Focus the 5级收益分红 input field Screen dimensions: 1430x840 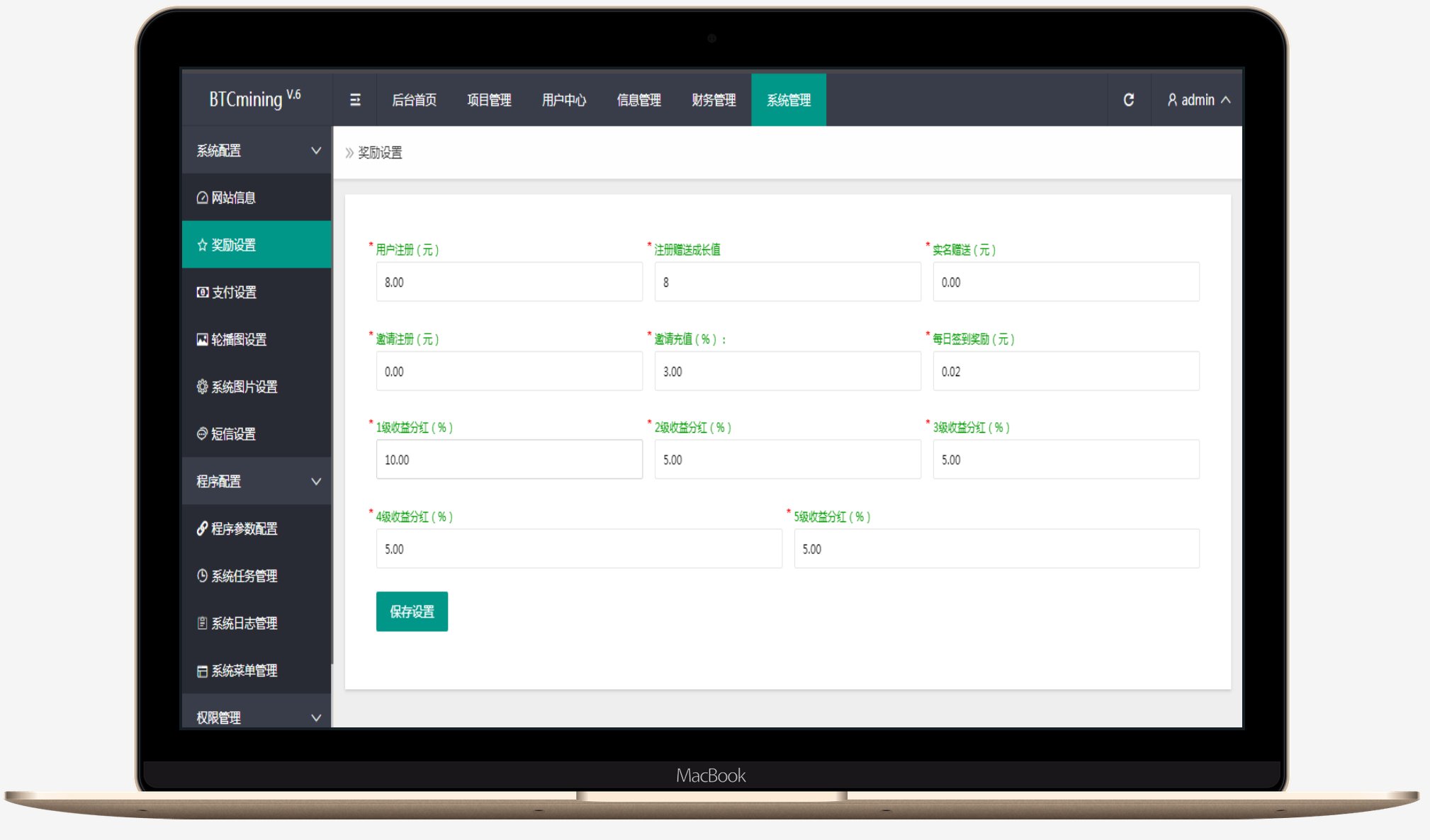(x=997, y=549)
